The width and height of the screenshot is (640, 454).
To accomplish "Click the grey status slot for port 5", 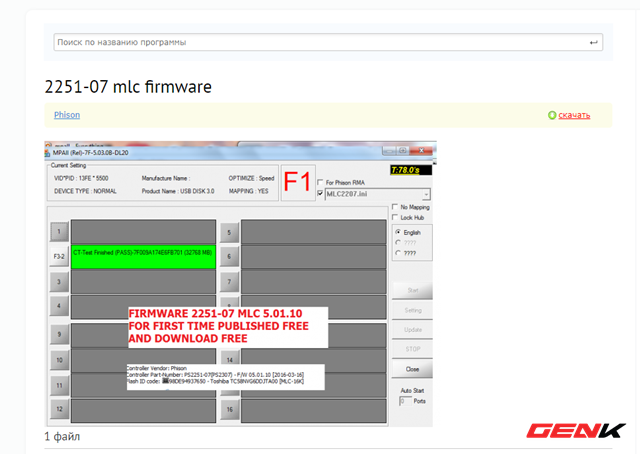I will click(313, 232).
